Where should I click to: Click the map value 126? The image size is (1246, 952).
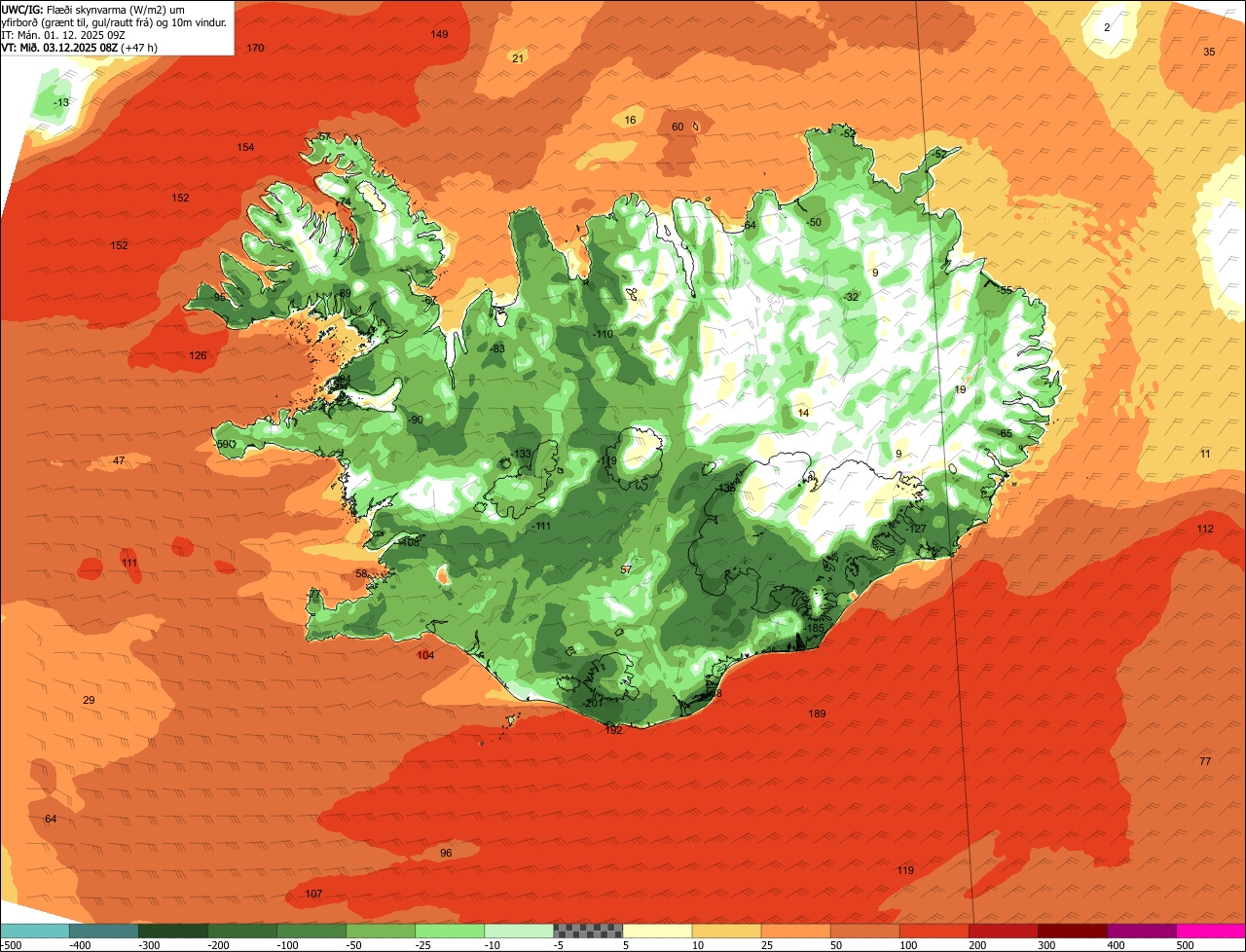[198, 355]
